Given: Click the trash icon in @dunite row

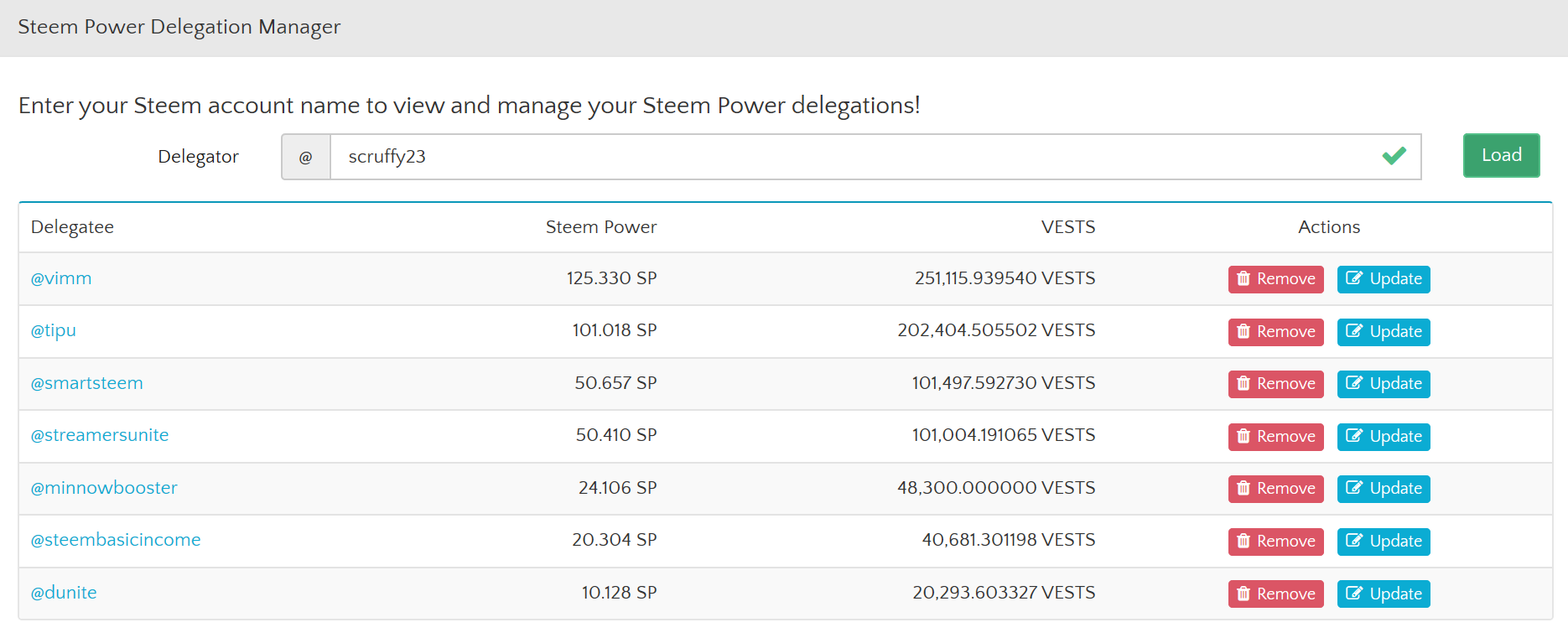Looking at the screenshot, I should pos(1243,594).
